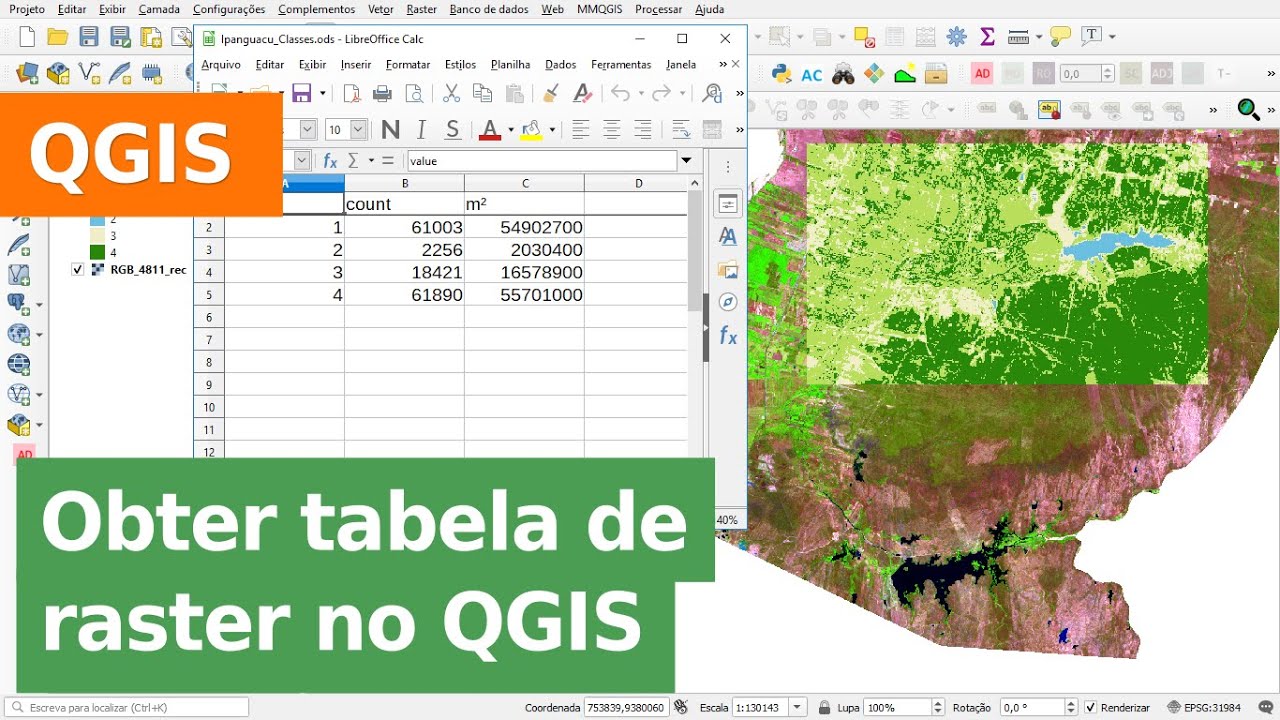Select cell containing 2256
The width and height of the screenshot is (1280, 720).
pyautogui.click(x=405, y=249)
